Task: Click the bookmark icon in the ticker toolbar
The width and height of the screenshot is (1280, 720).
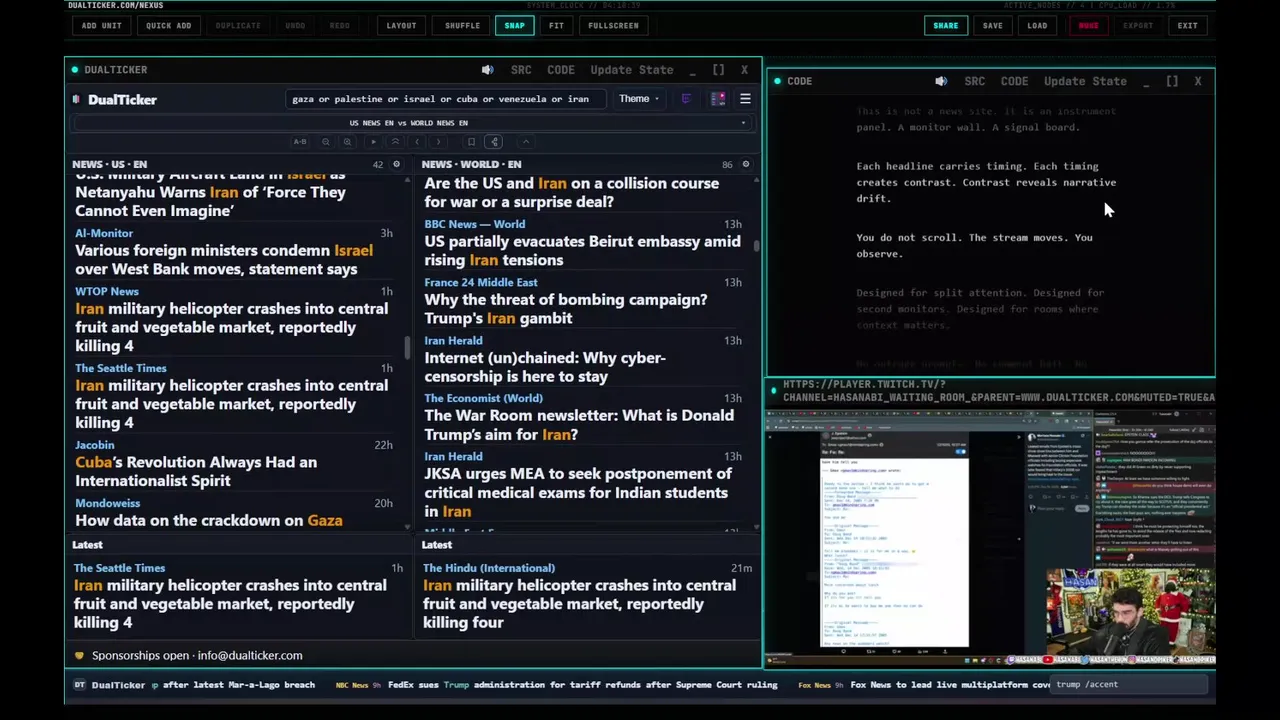Action: click(472, 142)
